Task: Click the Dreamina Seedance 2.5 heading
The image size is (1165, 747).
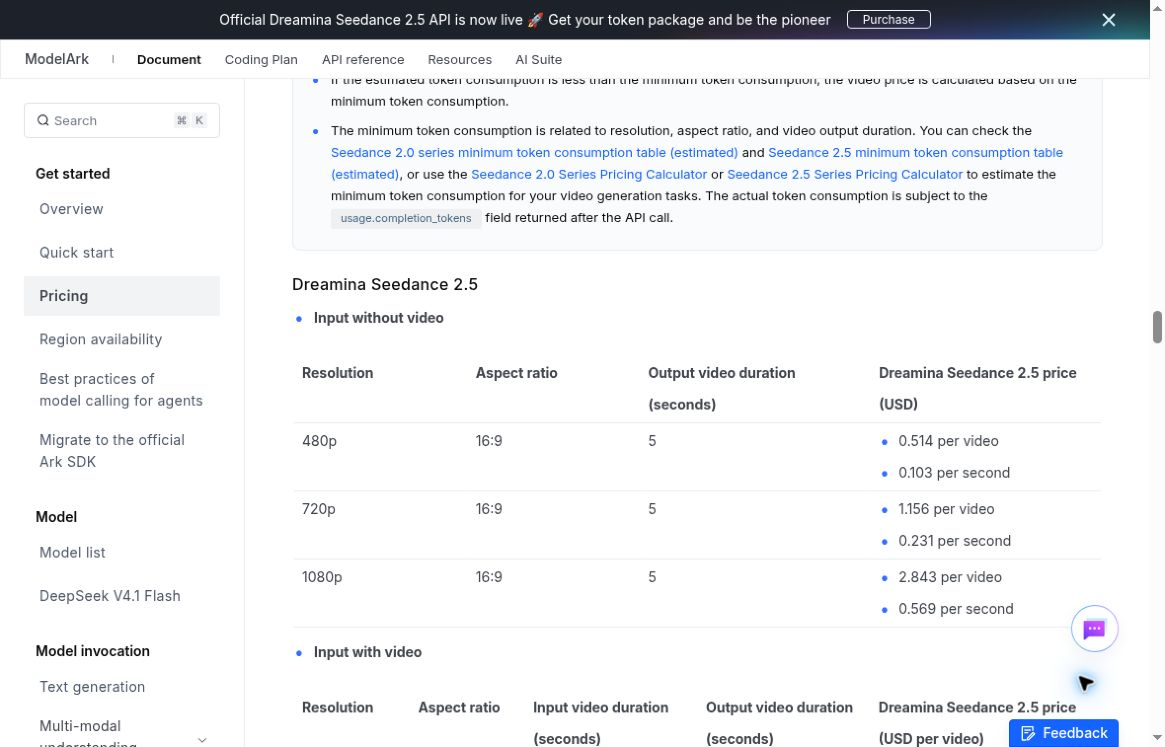Action: [x=385, y=285]
